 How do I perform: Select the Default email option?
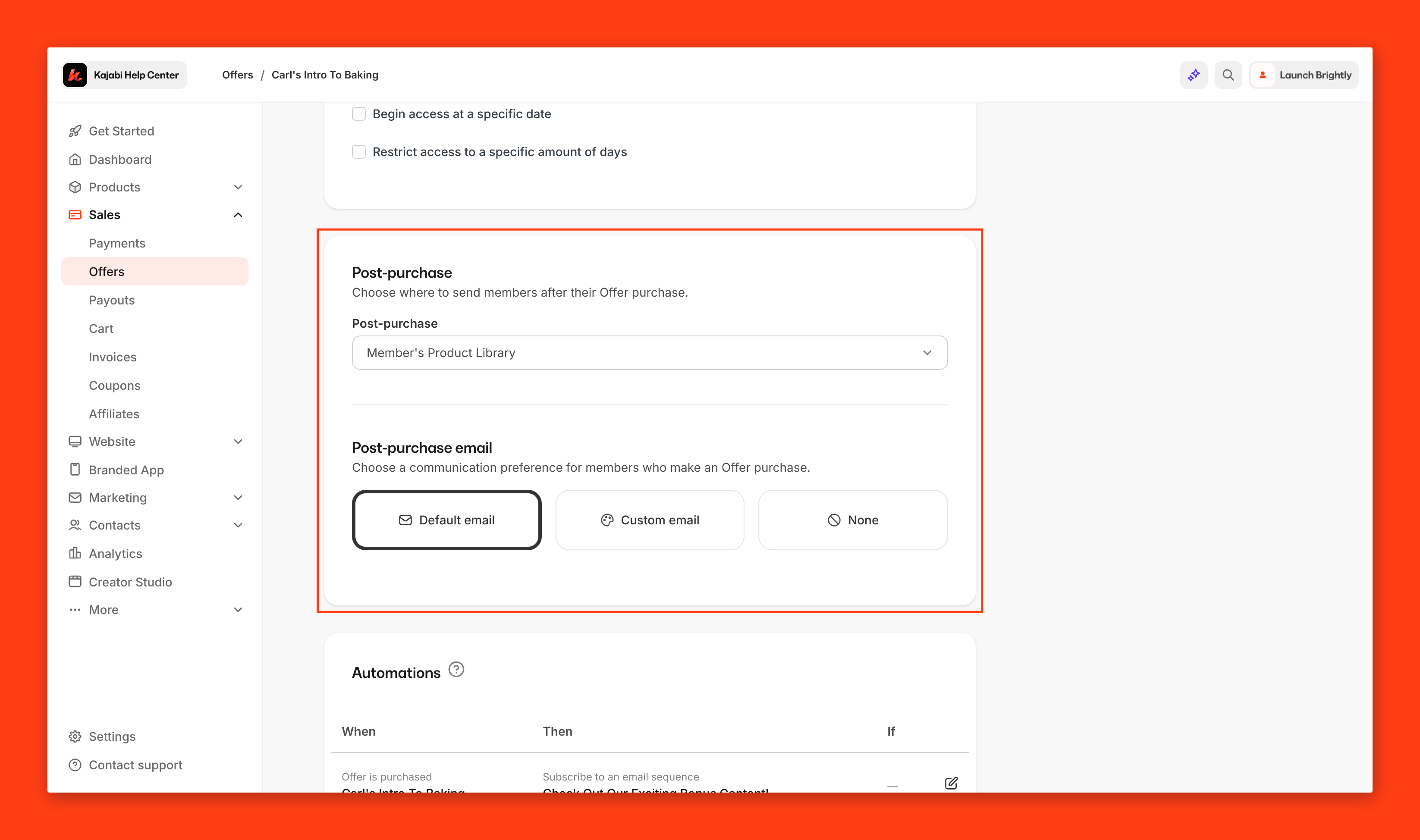tap(446, 520)
